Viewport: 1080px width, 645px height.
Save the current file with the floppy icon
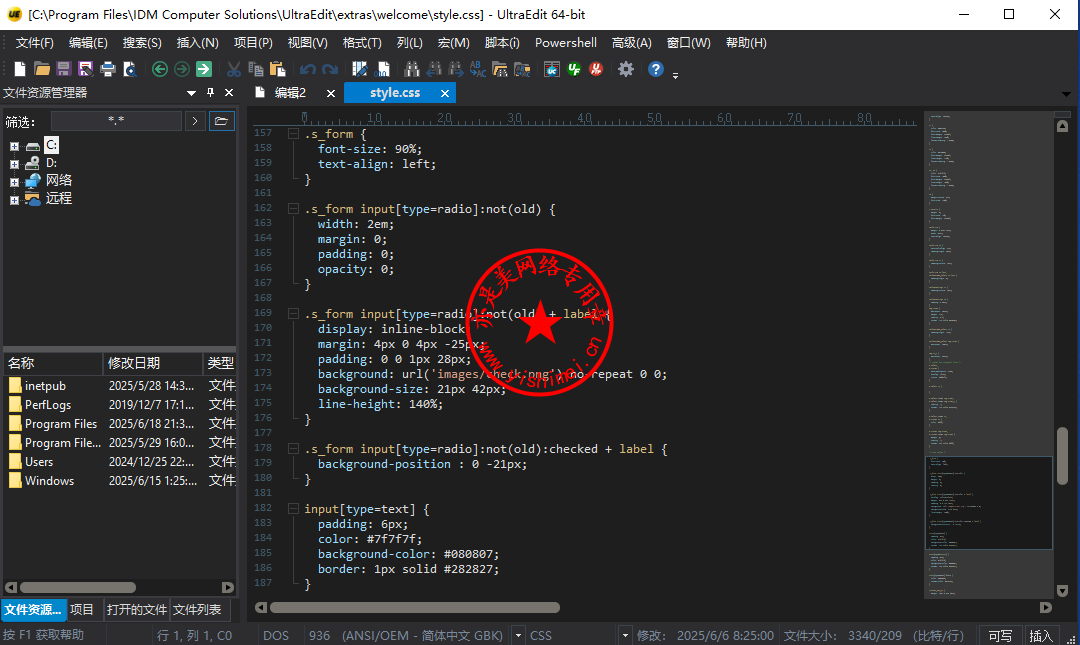pyautogui.click(x=64, y=69)
